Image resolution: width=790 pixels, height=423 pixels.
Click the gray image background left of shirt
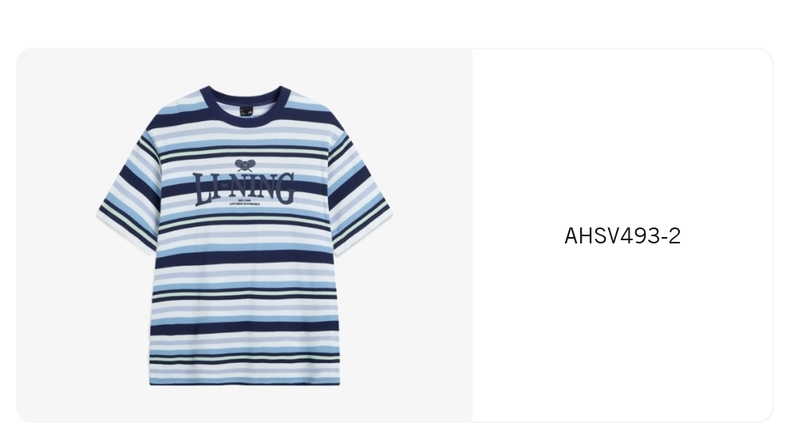coord(55,236)
